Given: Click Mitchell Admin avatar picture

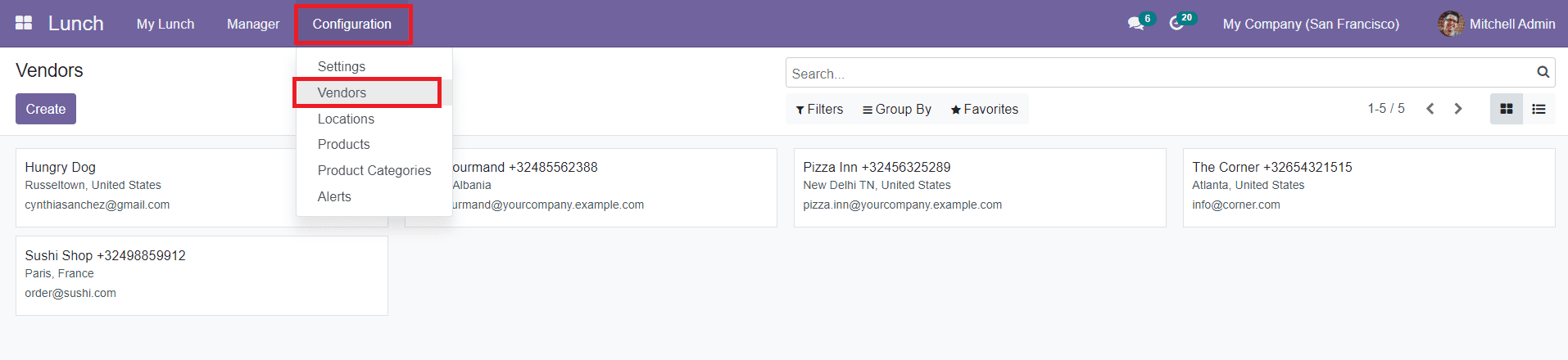Looking at the screenshot, I should (x=1450, y=24).
